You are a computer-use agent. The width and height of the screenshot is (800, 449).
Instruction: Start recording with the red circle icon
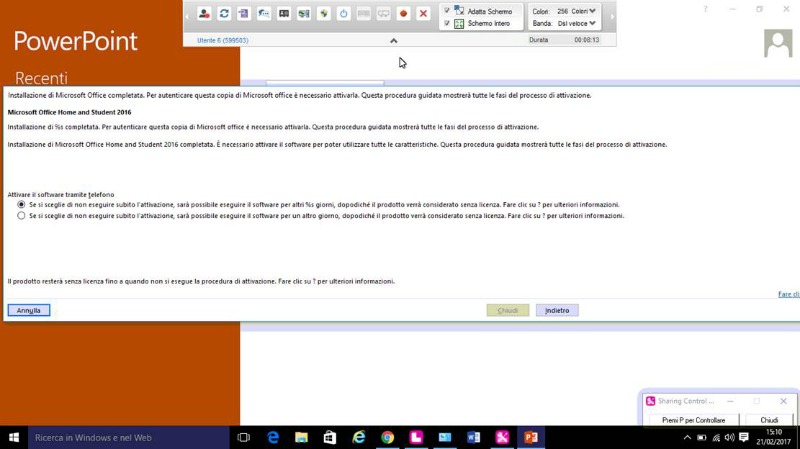click(x=403, y=14)
